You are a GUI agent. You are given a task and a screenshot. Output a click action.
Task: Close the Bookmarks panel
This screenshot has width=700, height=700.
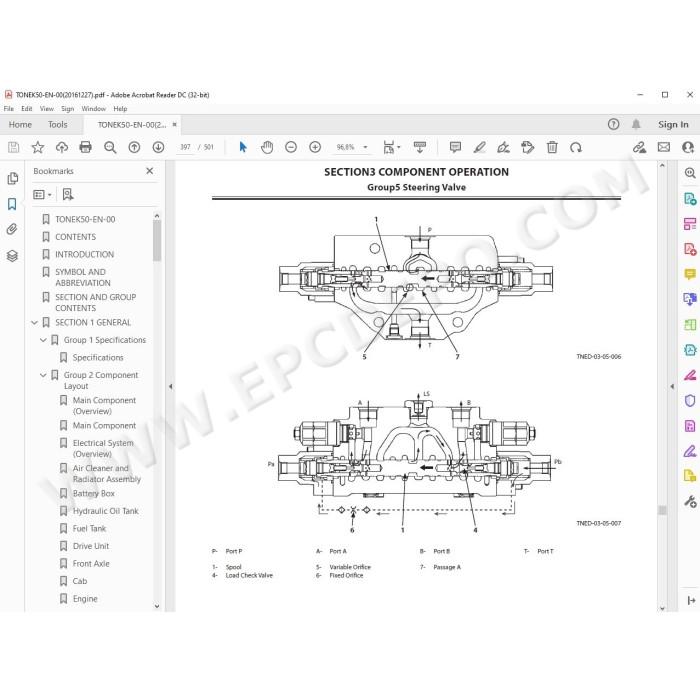(150, 171)
